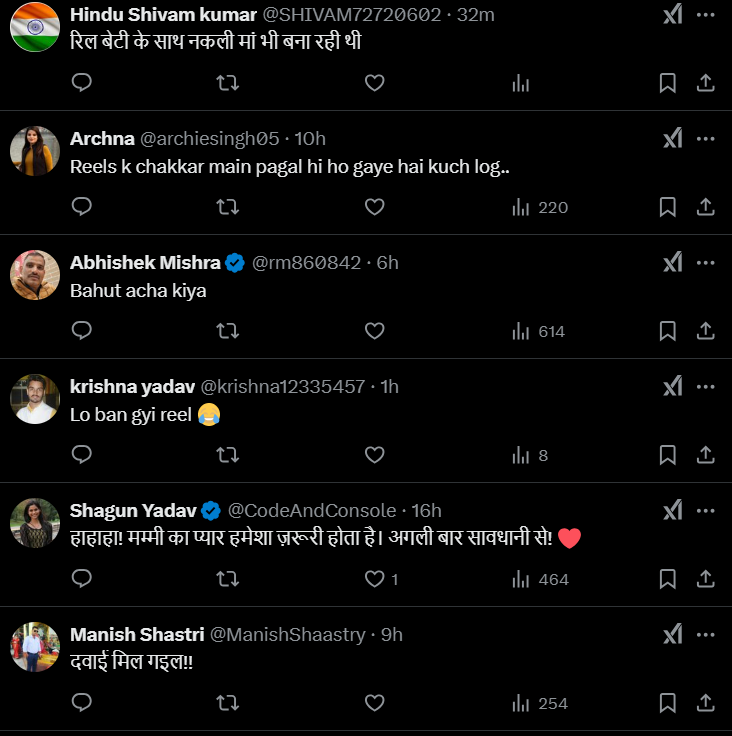Share Manish Shastri's tweet
732x736 pixels.
coord(705,703)
